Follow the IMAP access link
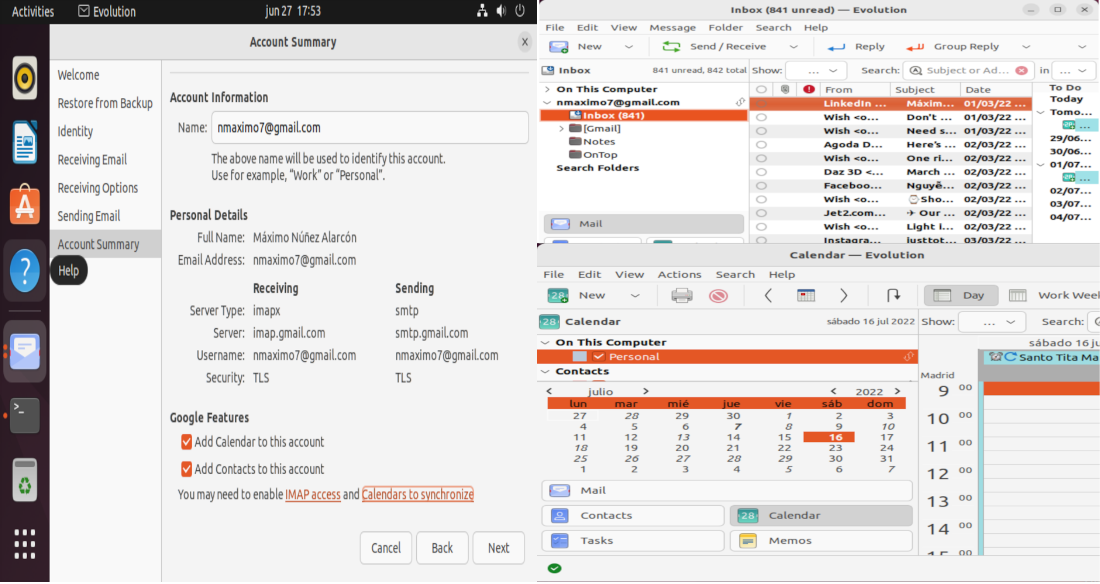Viewport: 1100px width, 584px height. pyautogui.click(x=313, y=494)
